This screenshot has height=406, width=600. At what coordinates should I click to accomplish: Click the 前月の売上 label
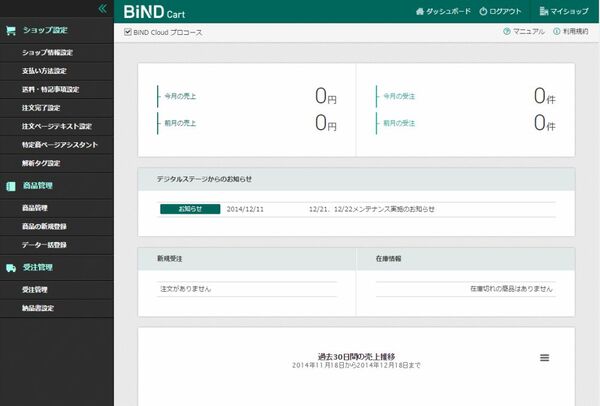tap(180, 123)
